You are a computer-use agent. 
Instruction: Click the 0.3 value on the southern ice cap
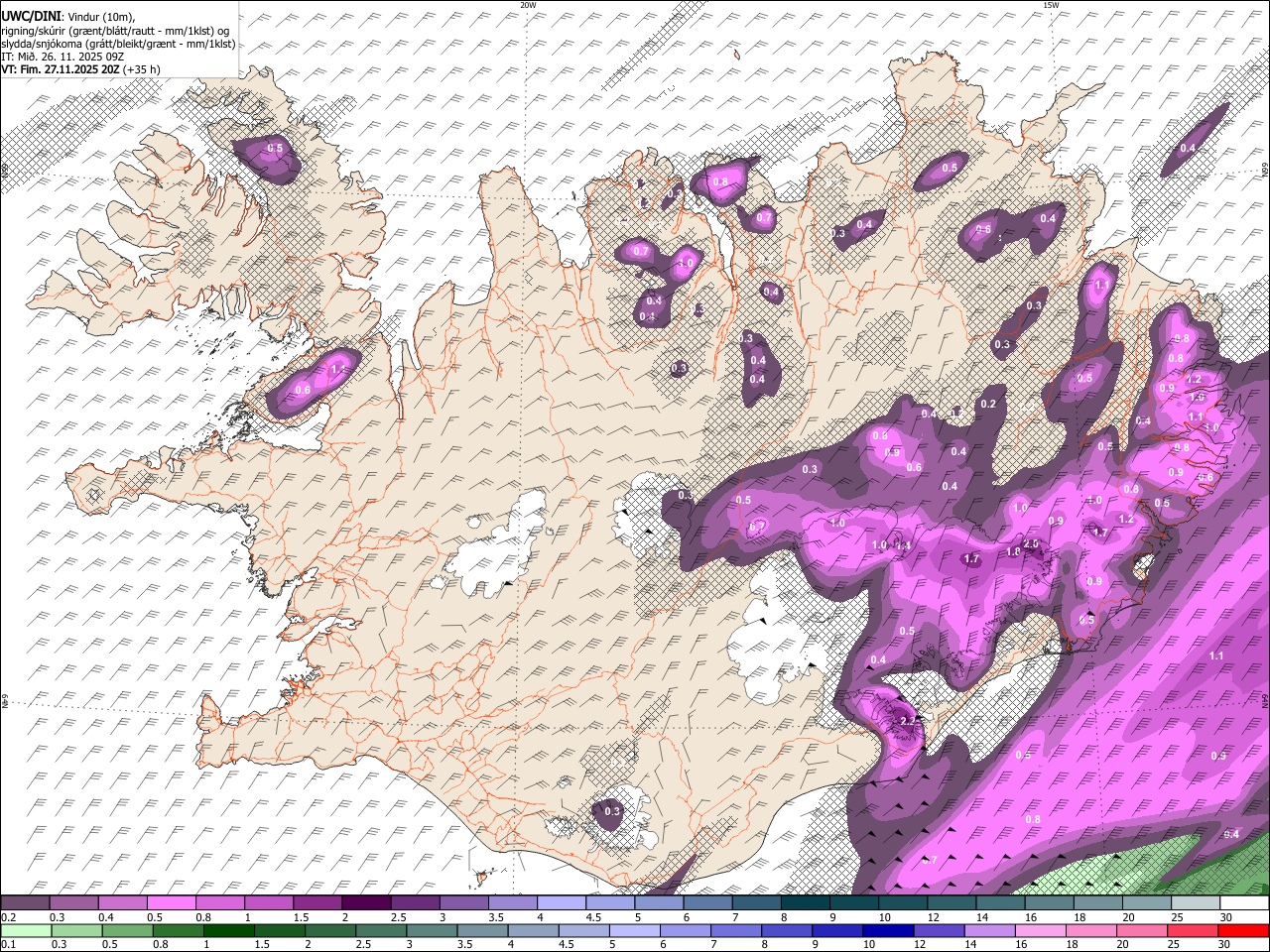[x=612, y=811]
